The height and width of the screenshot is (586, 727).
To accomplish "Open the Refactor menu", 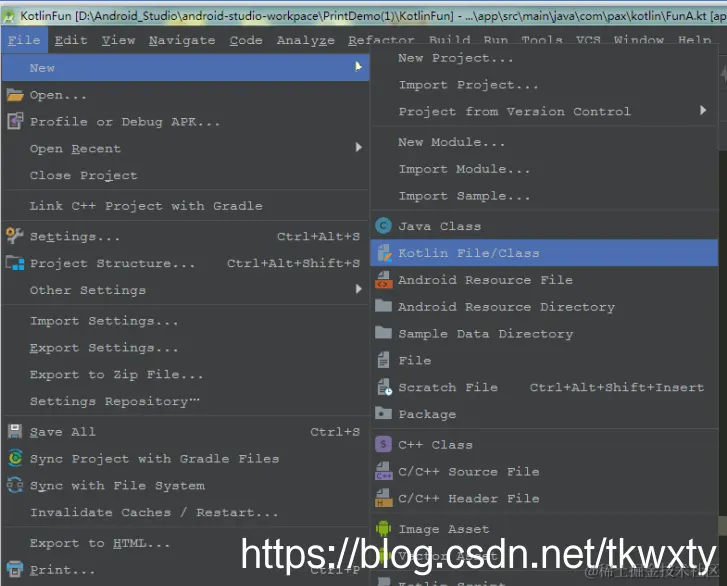I will point(382,41).
